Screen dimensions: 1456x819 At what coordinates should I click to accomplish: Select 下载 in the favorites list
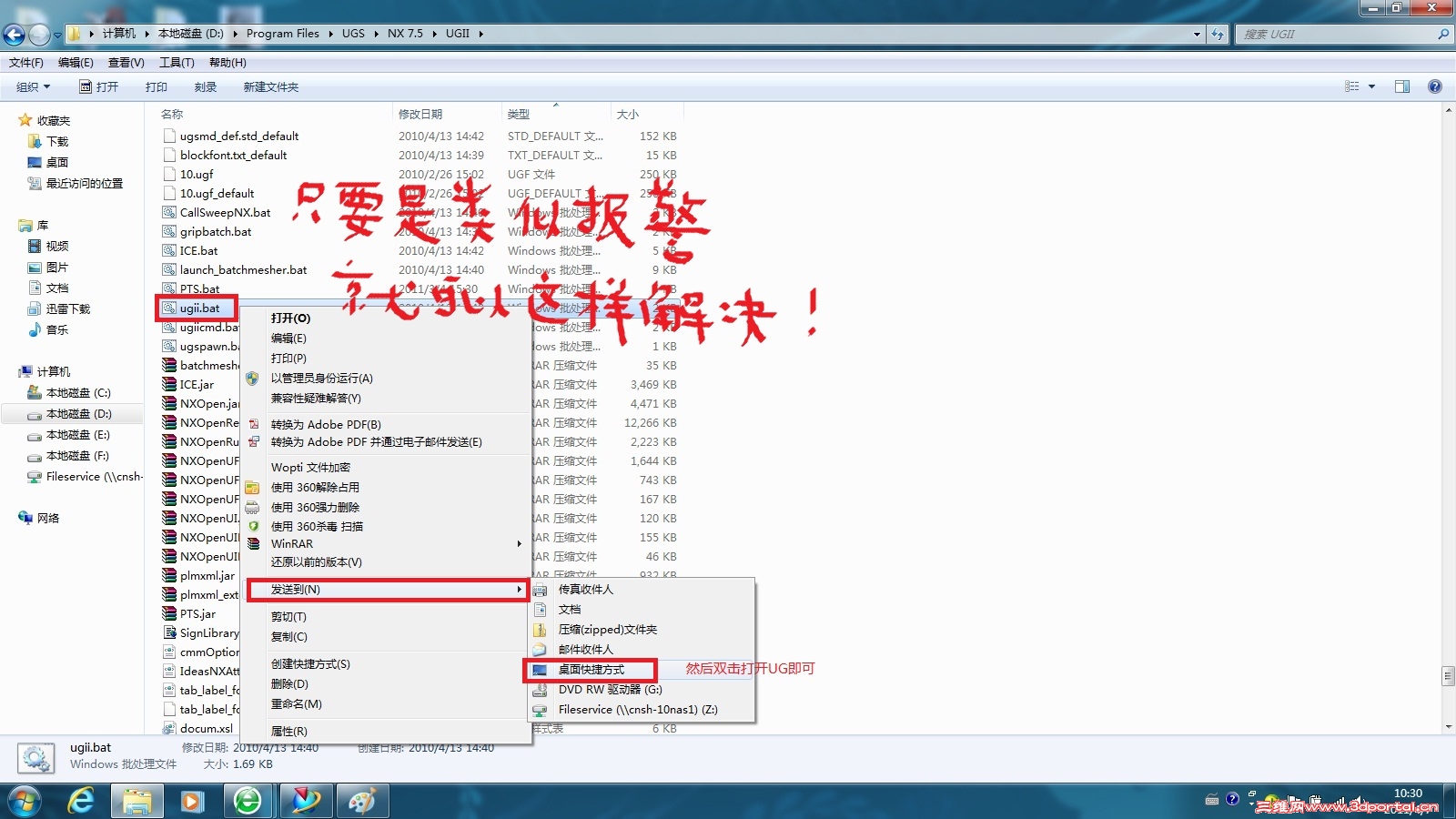(x=57, y=142)
